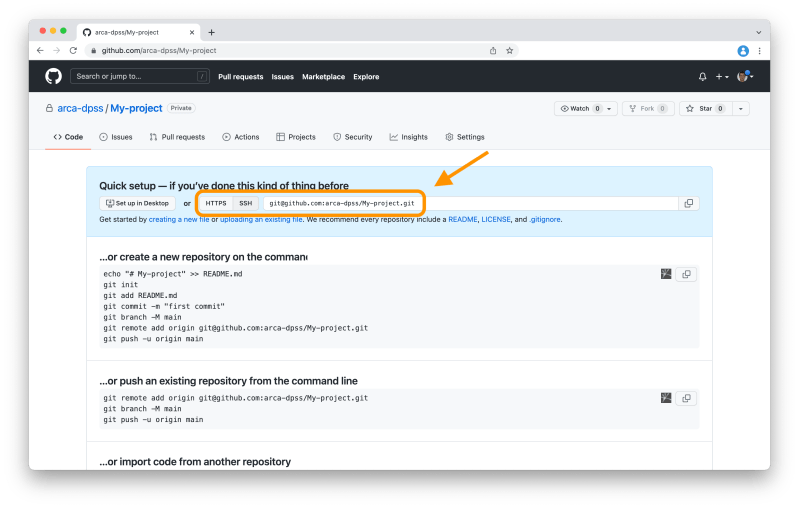
Task: Reload the page in browser
Action: tap(73, 50)
